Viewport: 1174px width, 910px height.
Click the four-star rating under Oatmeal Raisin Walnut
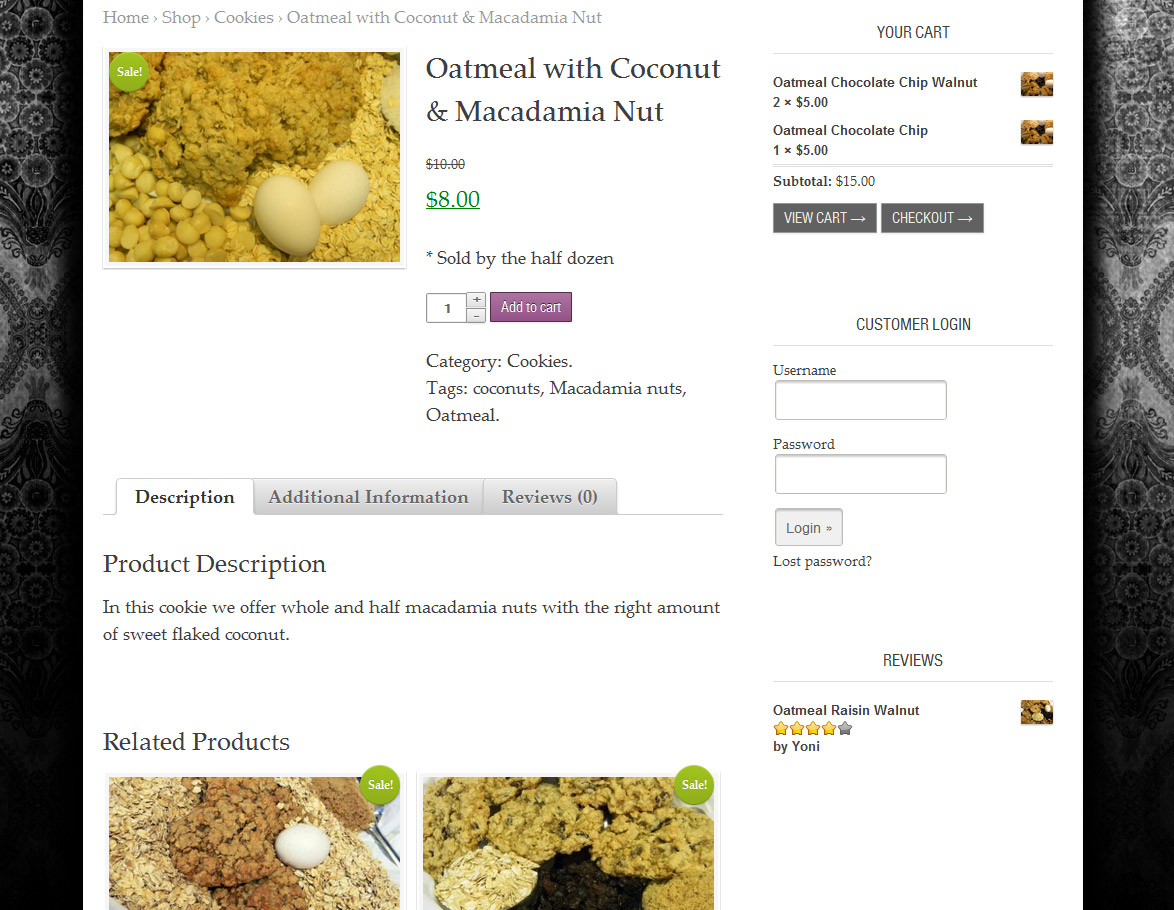point(812,729)
